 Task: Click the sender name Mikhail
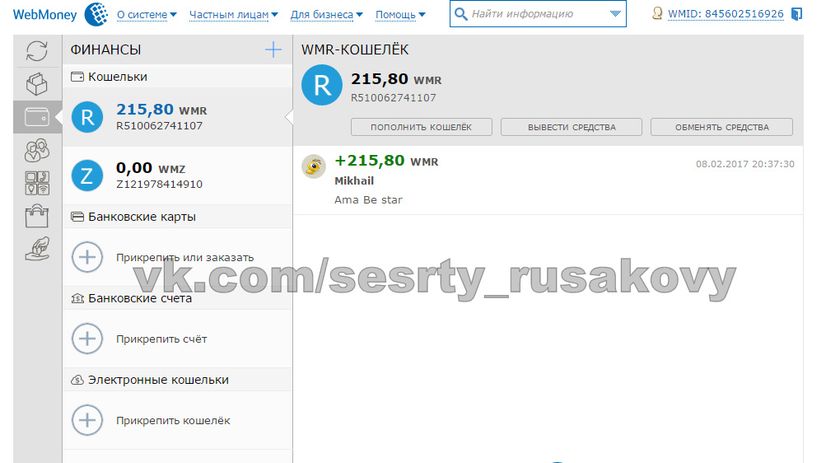354,181
